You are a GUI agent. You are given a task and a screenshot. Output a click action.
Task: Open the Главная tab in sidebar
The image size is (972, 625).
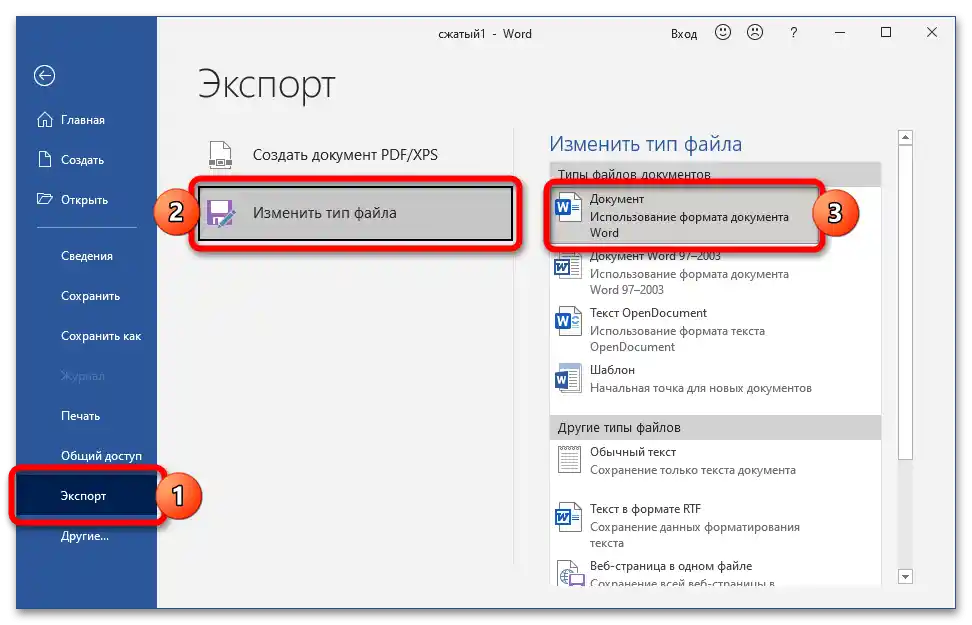tap(86, 120)
